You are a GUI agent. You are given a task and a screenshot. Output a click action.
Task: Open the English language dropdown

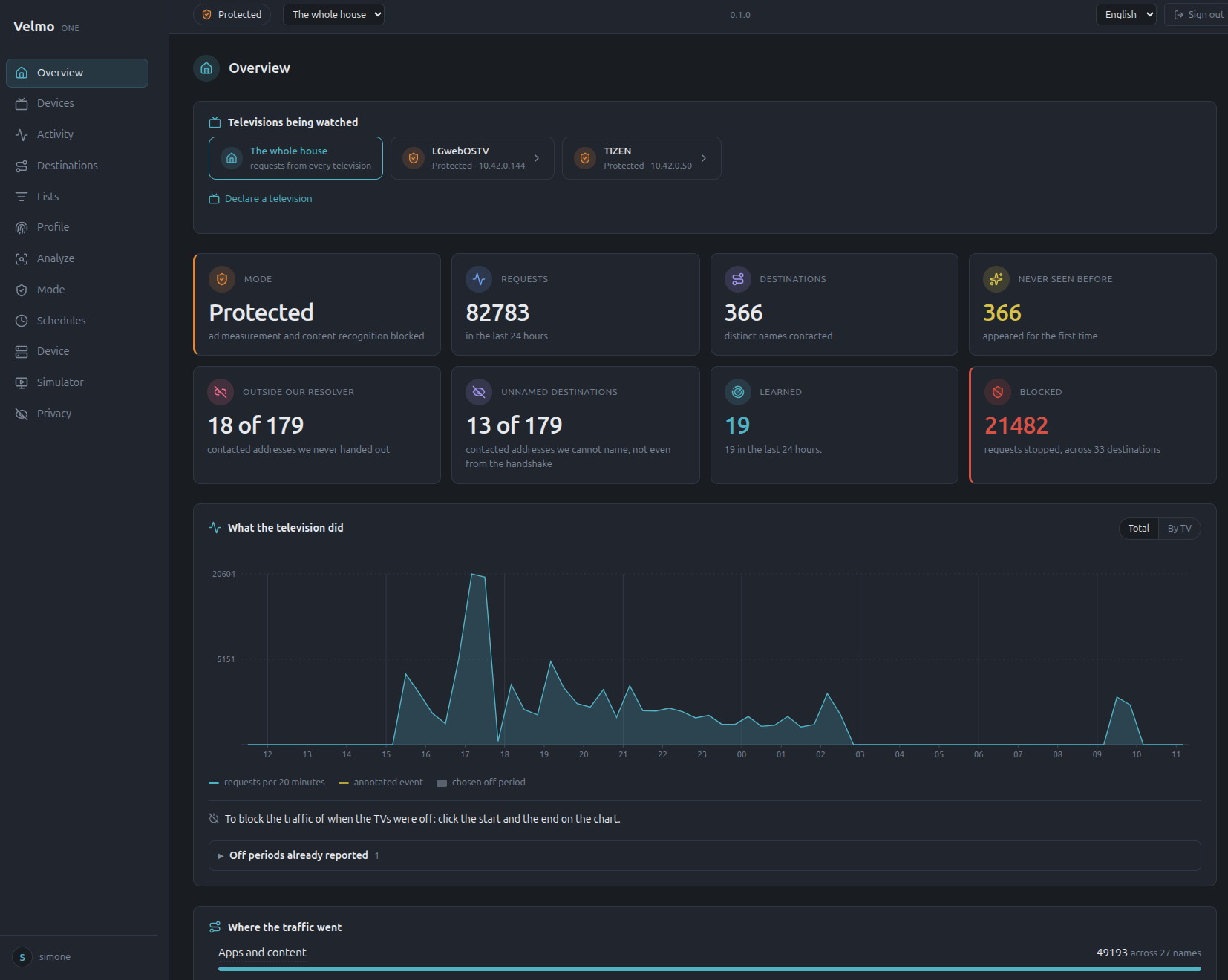tap(1126, 14)
